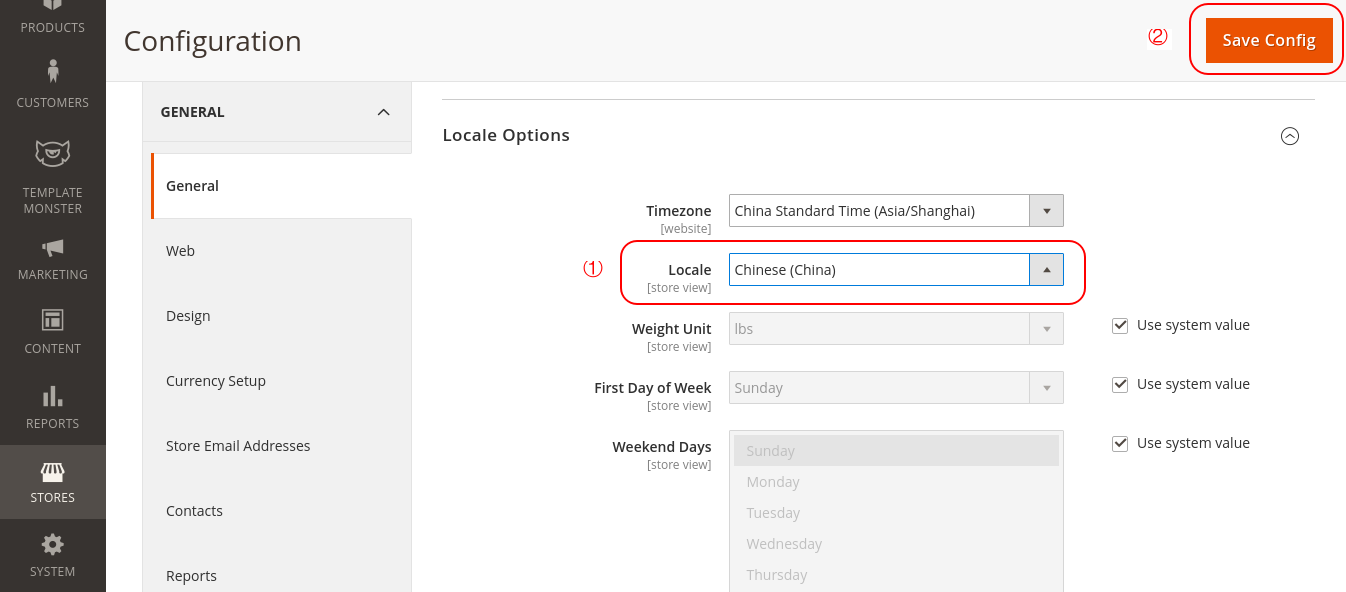The height and width of the screenshot is (592, 1346).
Task: Uncheck Weight Unit use system value
Action: (1120, 325)
